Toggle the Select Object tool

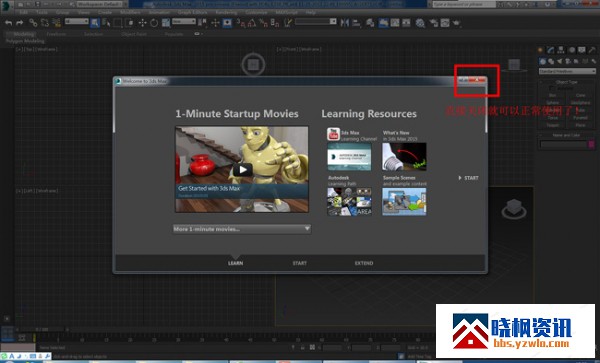click(x=95, y=23)
